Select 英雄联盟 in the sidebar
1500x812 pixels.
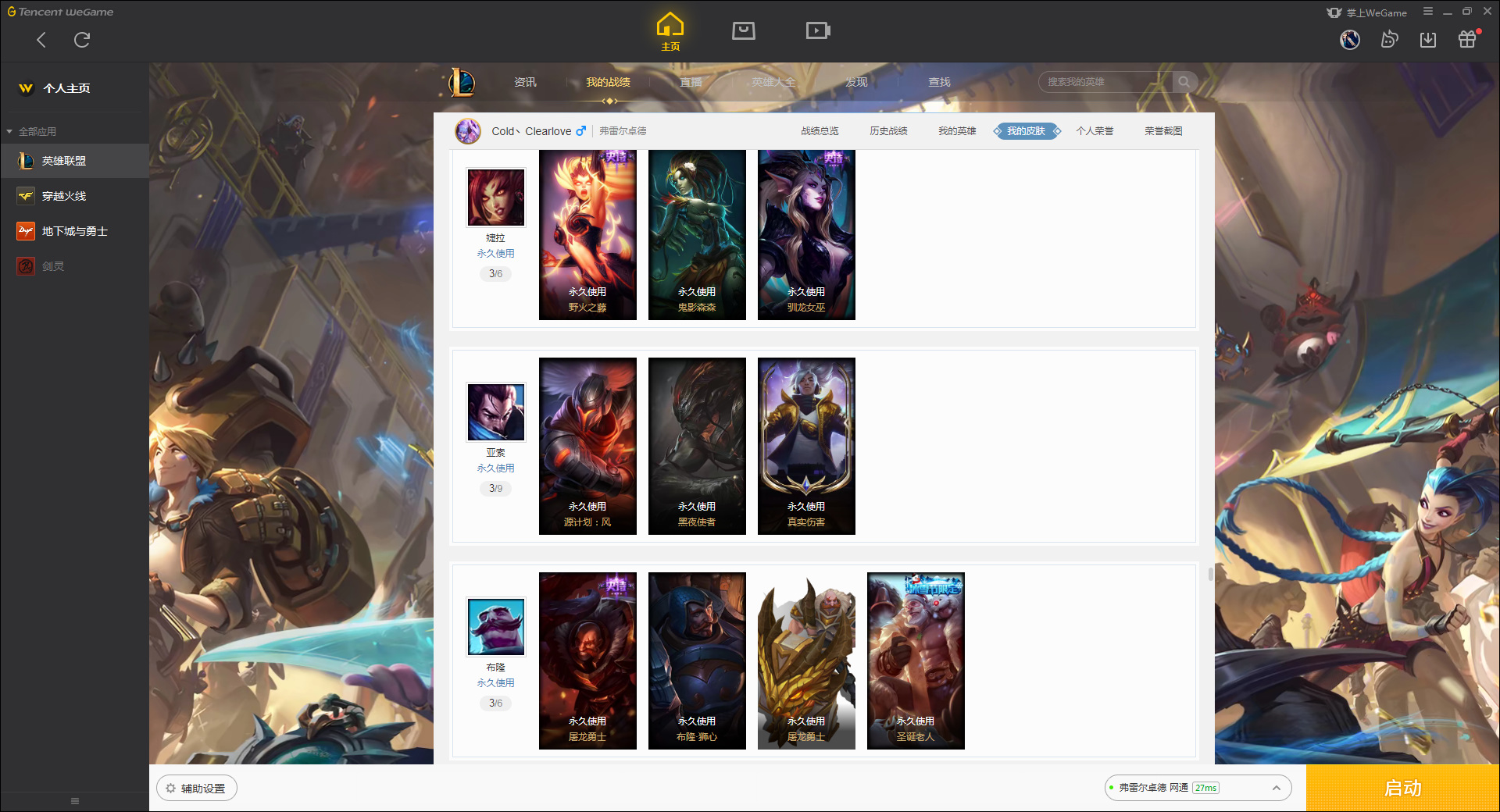tap(74, 161)
